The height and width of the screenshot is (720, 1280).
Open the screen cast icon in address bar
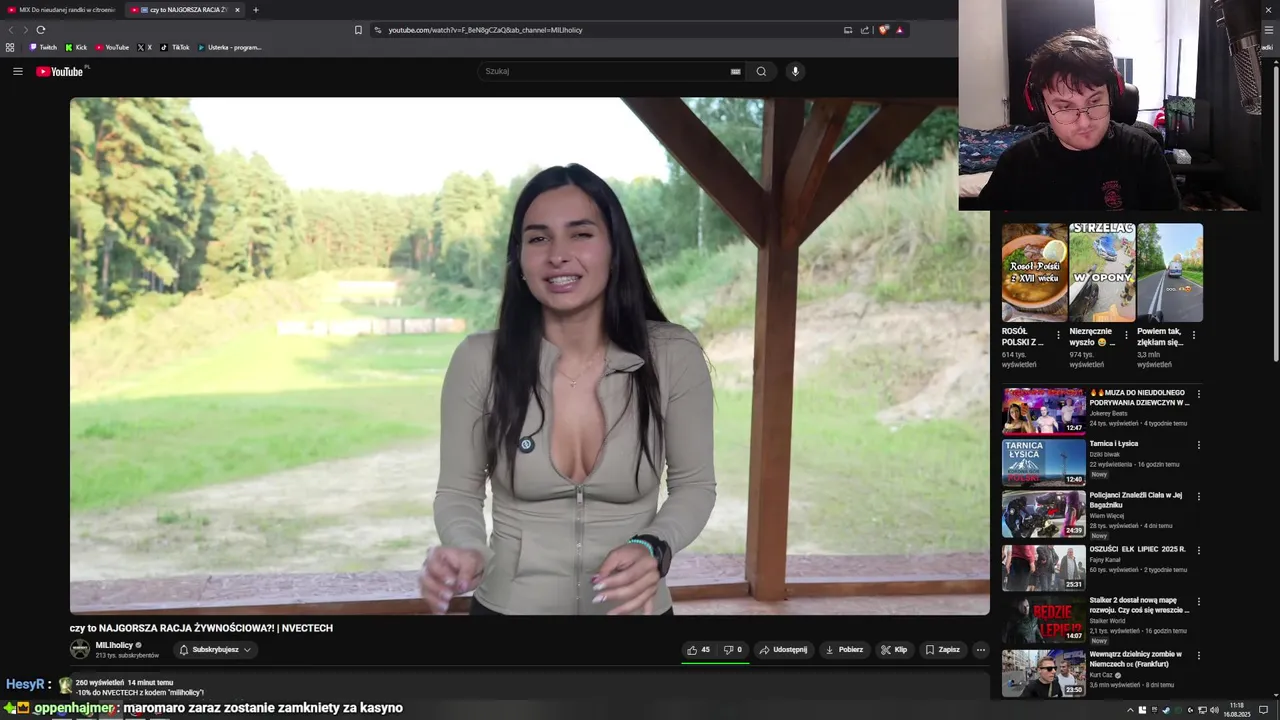pos(848,30)
